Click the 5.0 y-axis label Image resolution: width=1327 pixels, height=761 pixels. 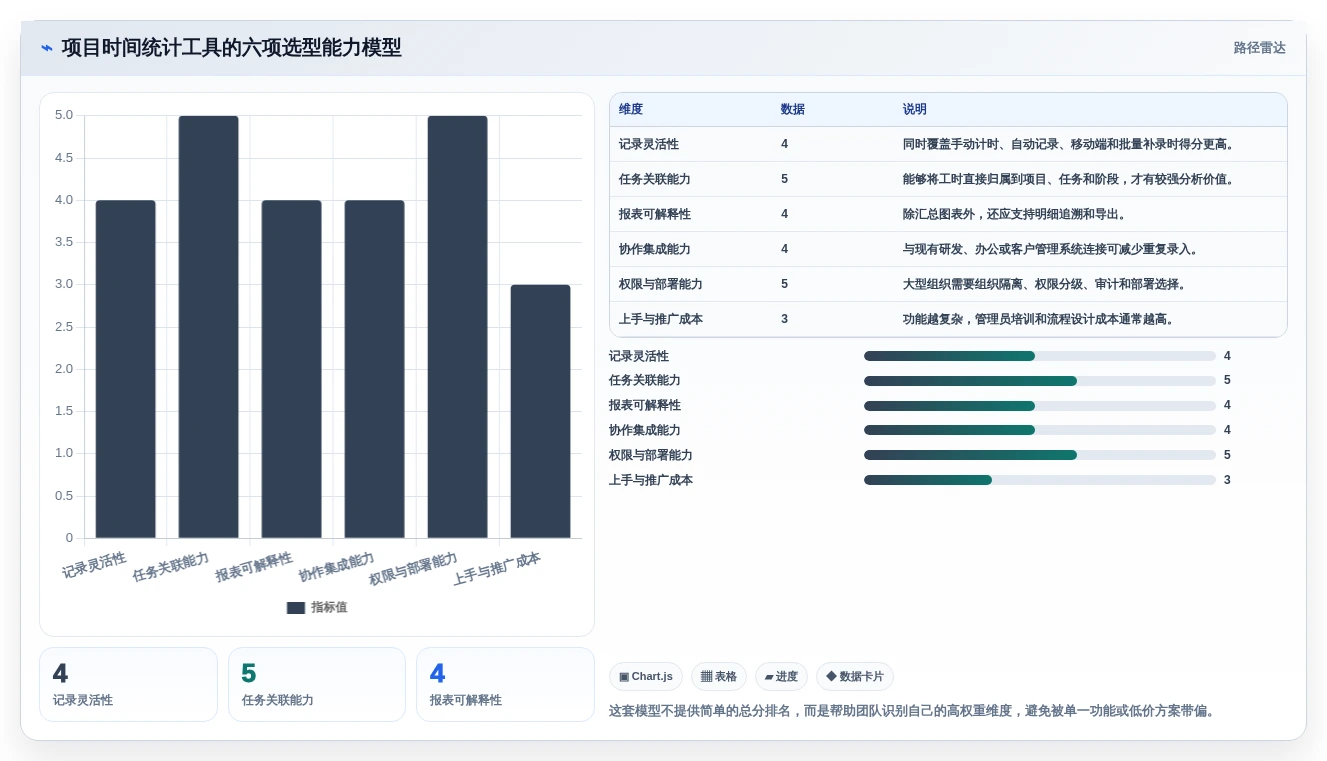coord(64,115)
